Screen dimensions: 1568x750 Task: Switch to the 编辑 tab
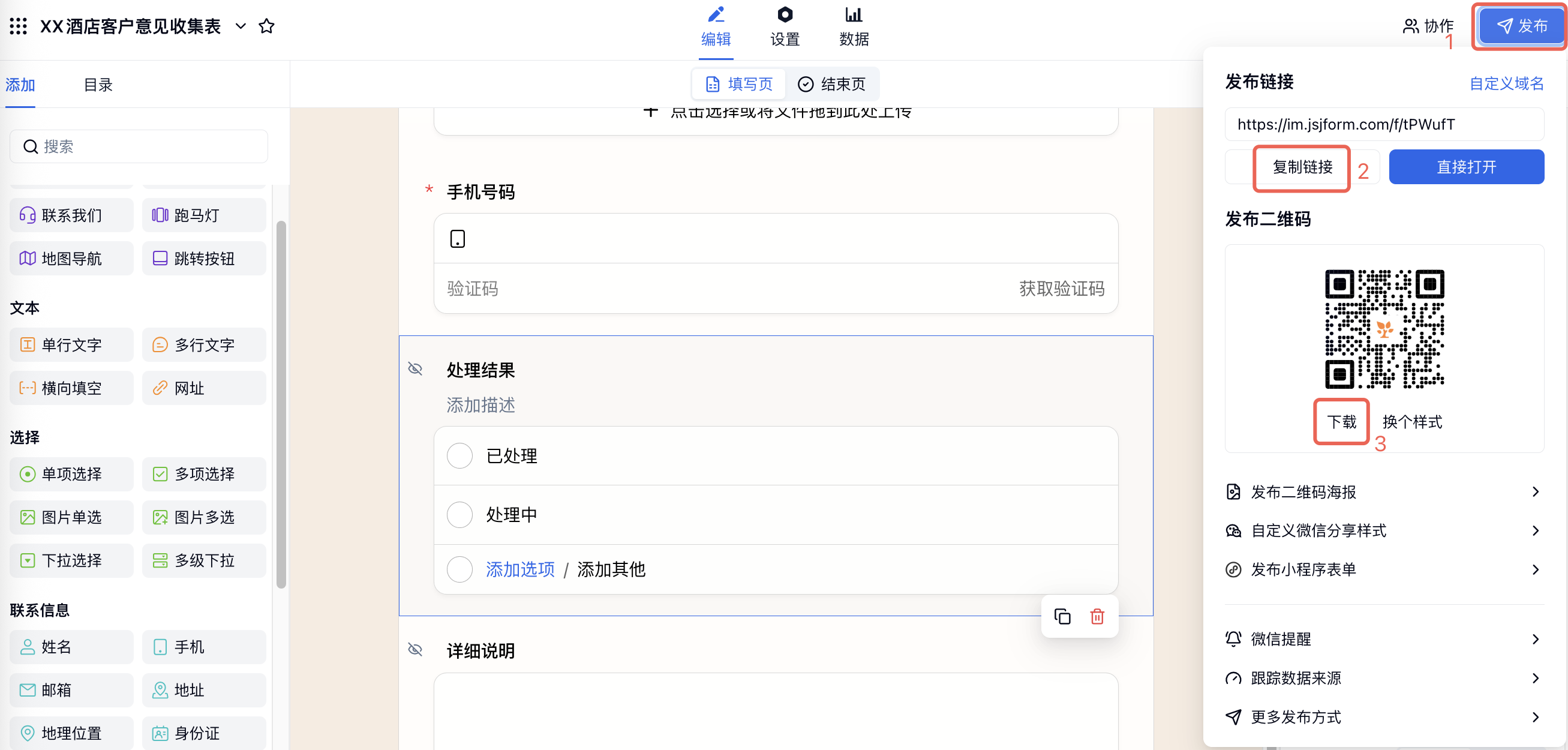[716, 28]
